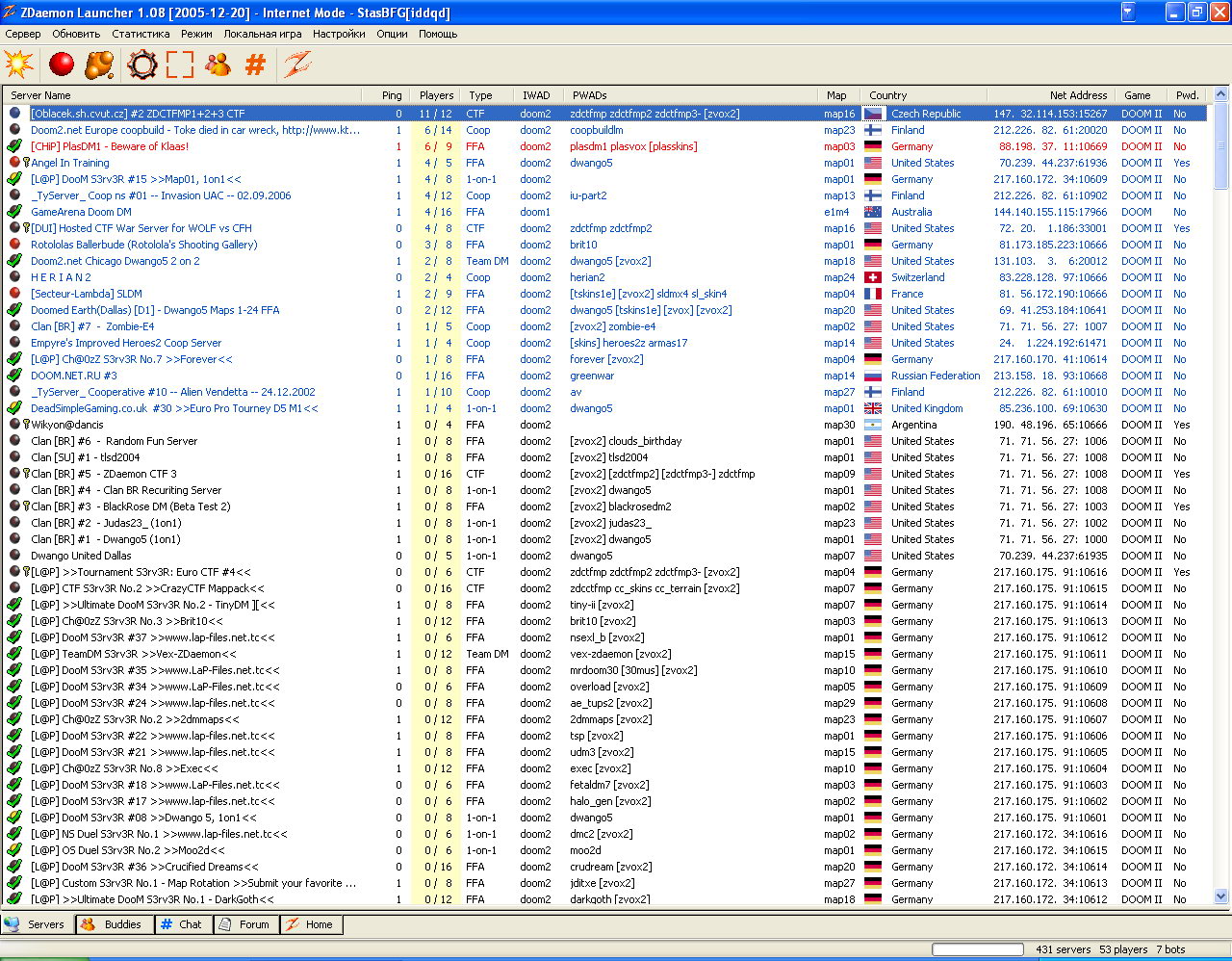Click the scrollbar up arrow in server list
The image size is (1232, 961).
click(x=1221, y=94)
